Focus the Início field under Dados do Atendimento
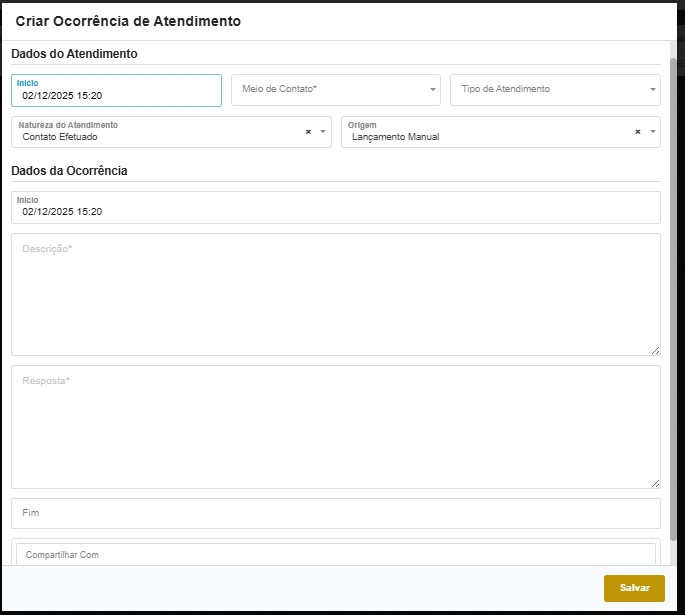Screen dimensions: 685x615 116,96
